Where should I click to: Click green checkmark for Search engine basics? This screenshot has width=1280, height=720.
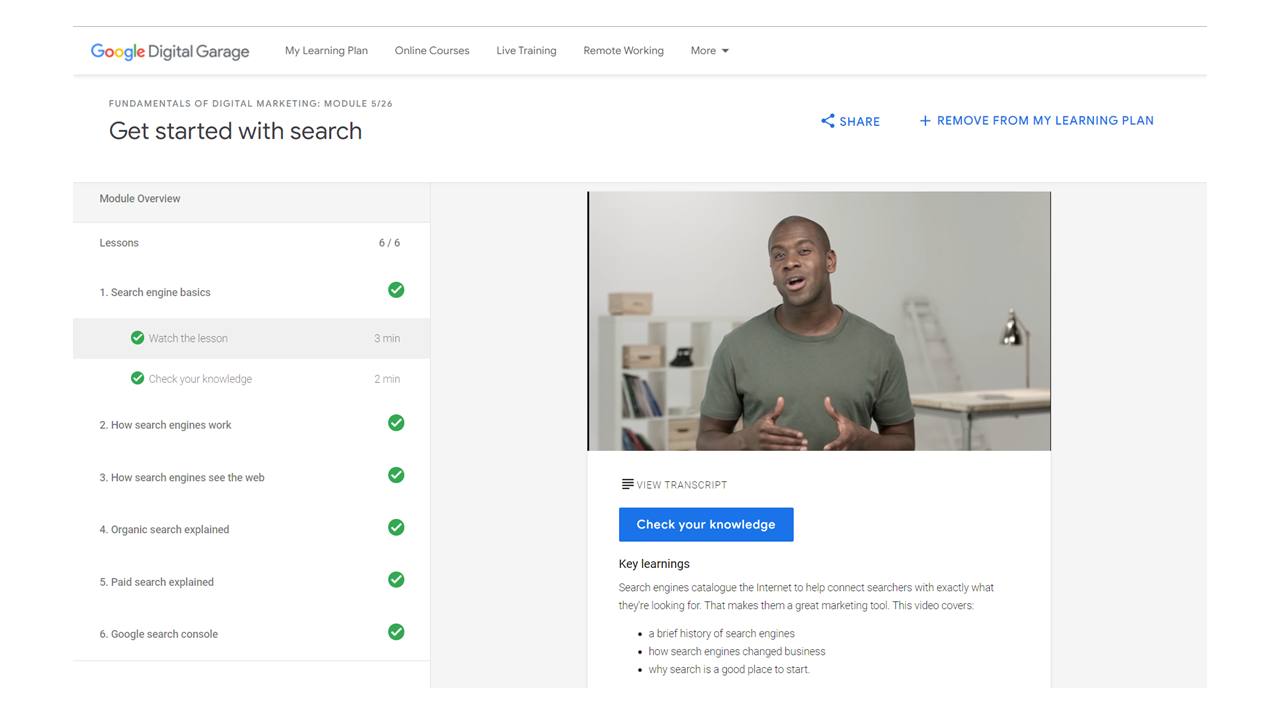pos(396,290)
